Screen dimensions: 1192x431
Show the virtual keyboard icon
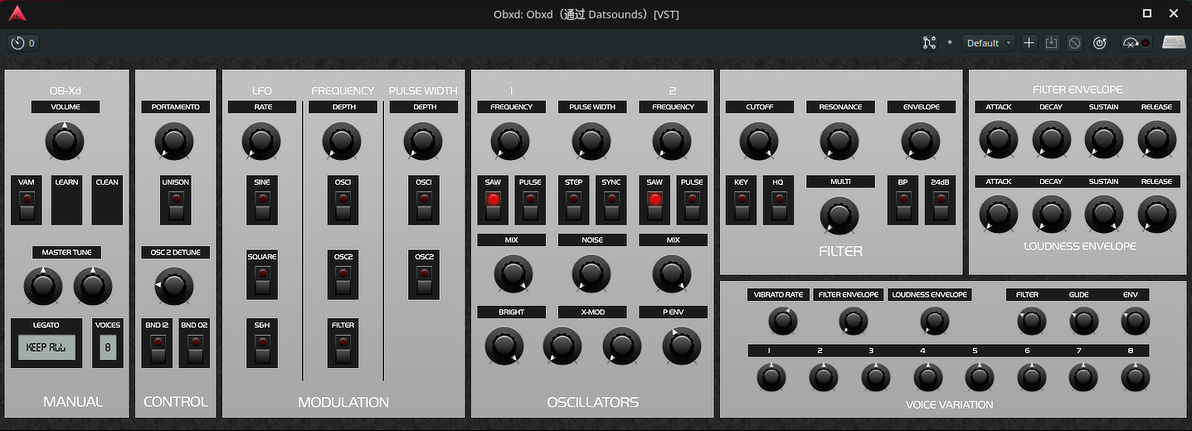pos(1175,43)
